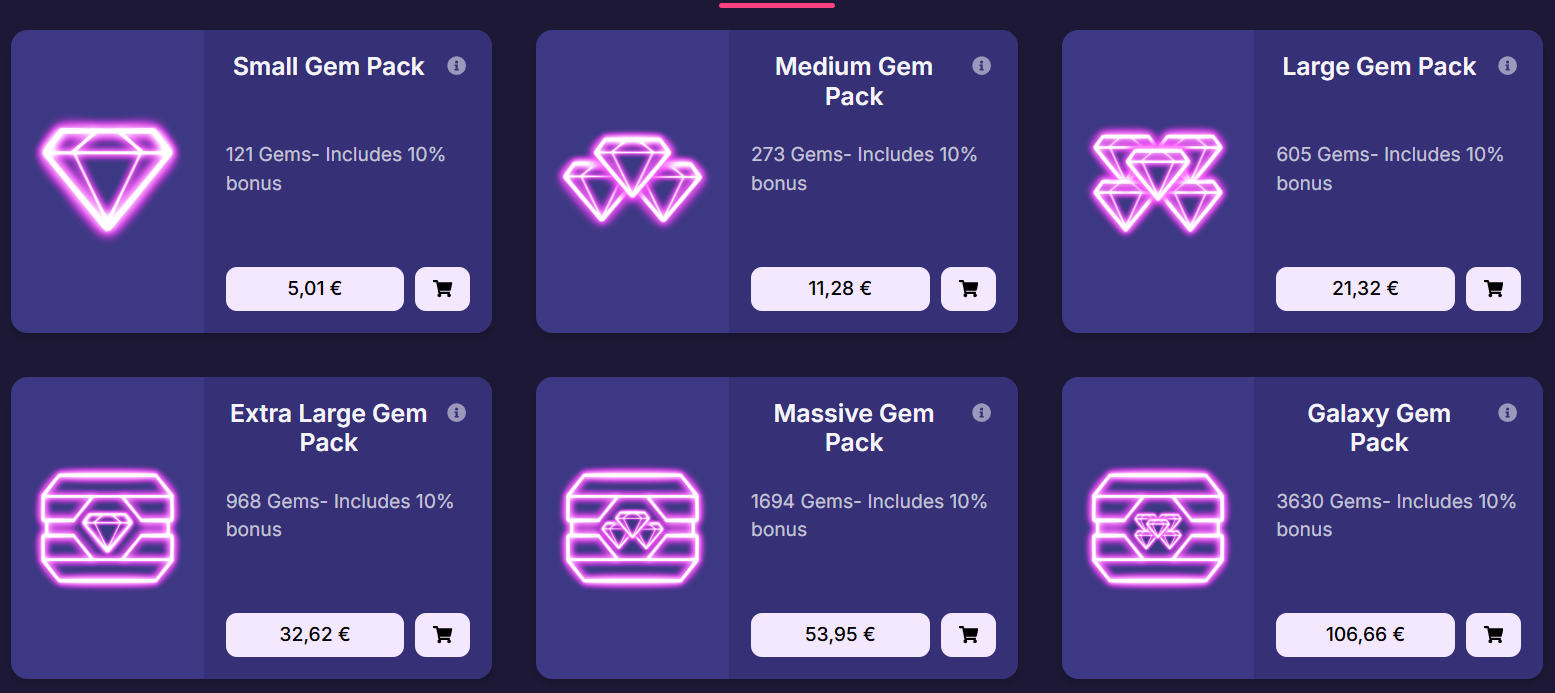
Task: Show info for Galaxy Gem Pack
Action: coord(1508,413)
